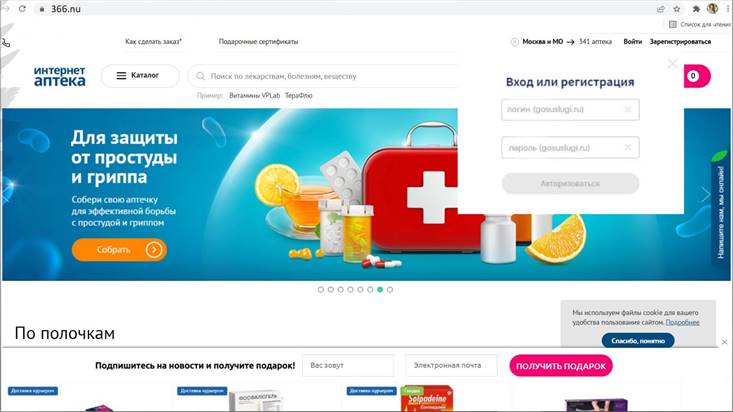Select the first banner carousel dot
Image resolution: width=733 pixels, height=412 pixels.
321,289
